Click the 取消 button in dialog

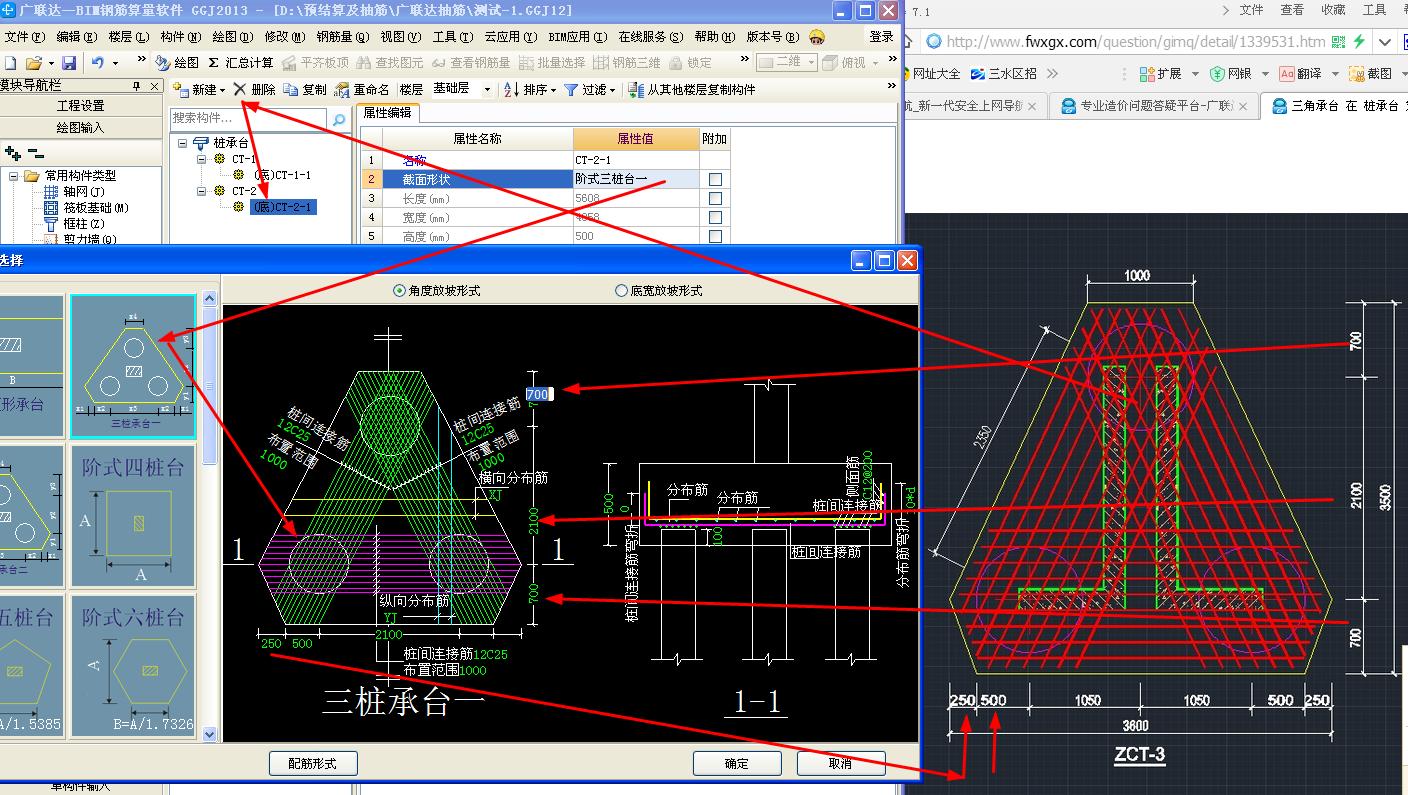(841, 763)
